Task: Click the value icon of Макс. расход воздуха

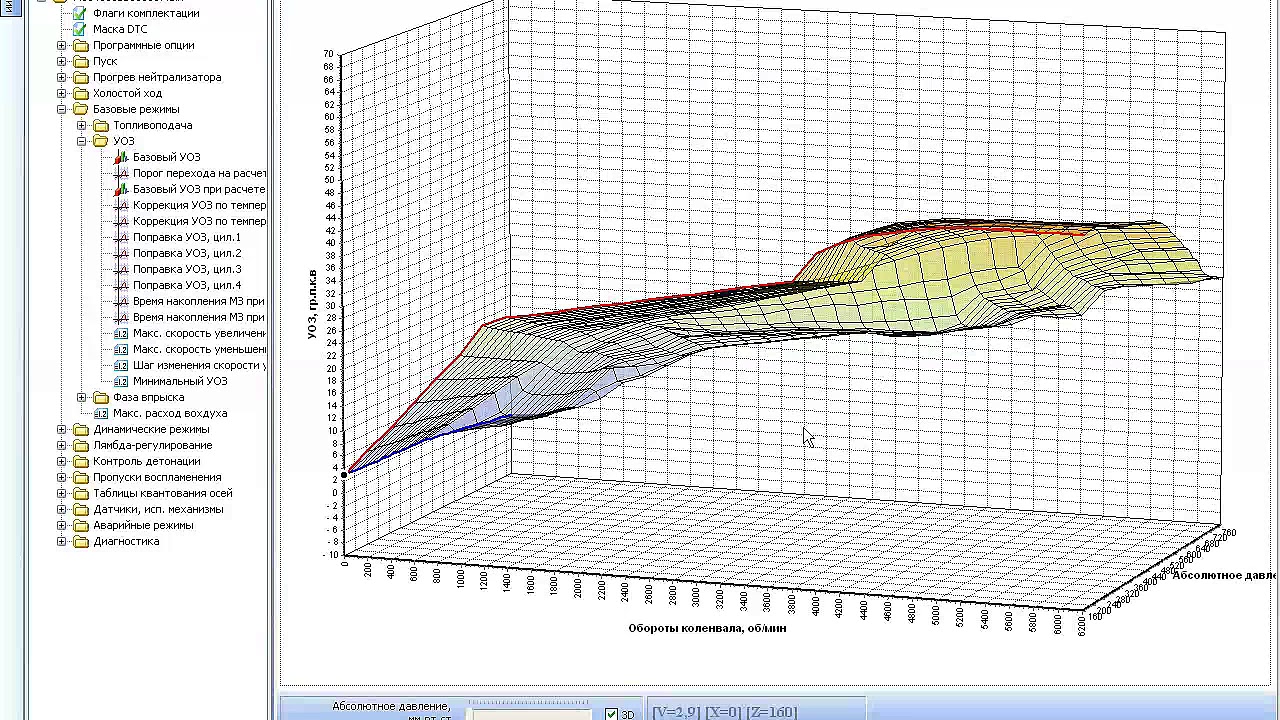Action: pos(101,413)
